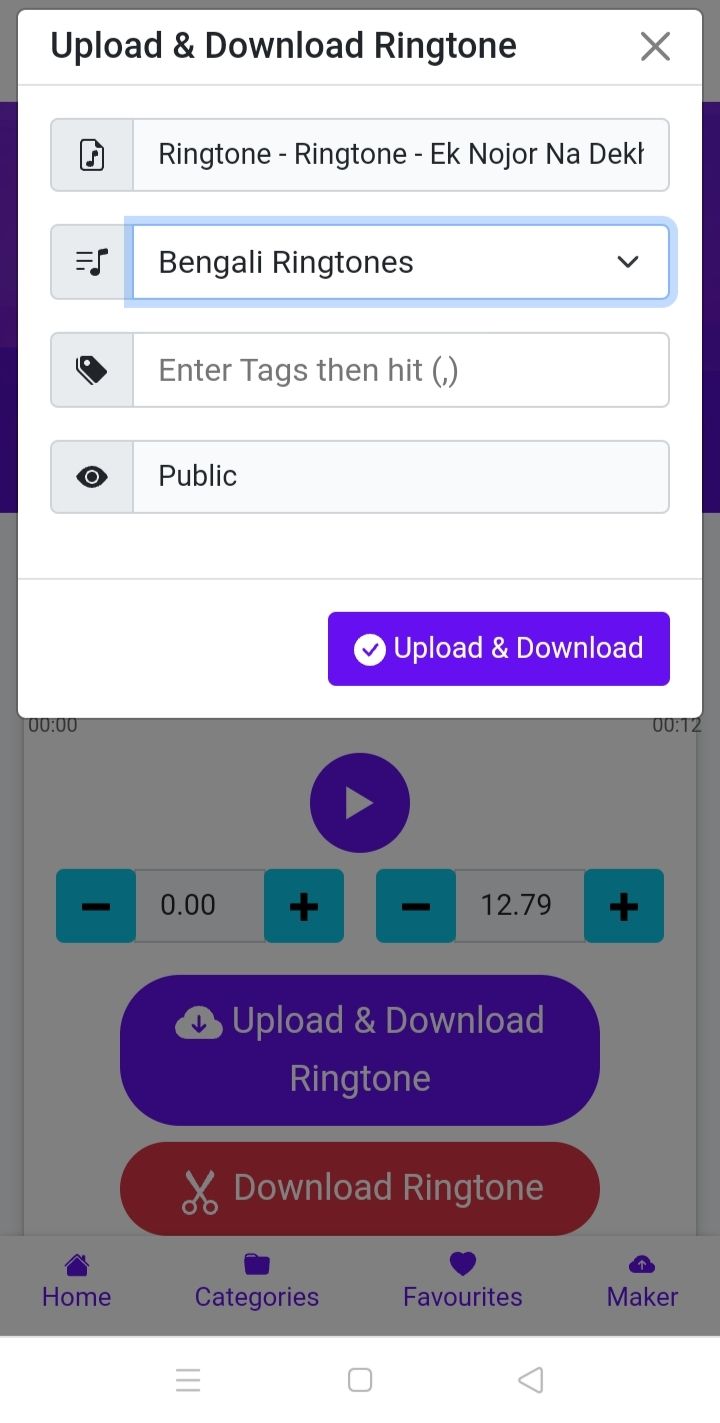Image resolution: width=720 pixels, height=1423 pixels.
Task: Increase the start time of 0.00
Action: point(304,906)
